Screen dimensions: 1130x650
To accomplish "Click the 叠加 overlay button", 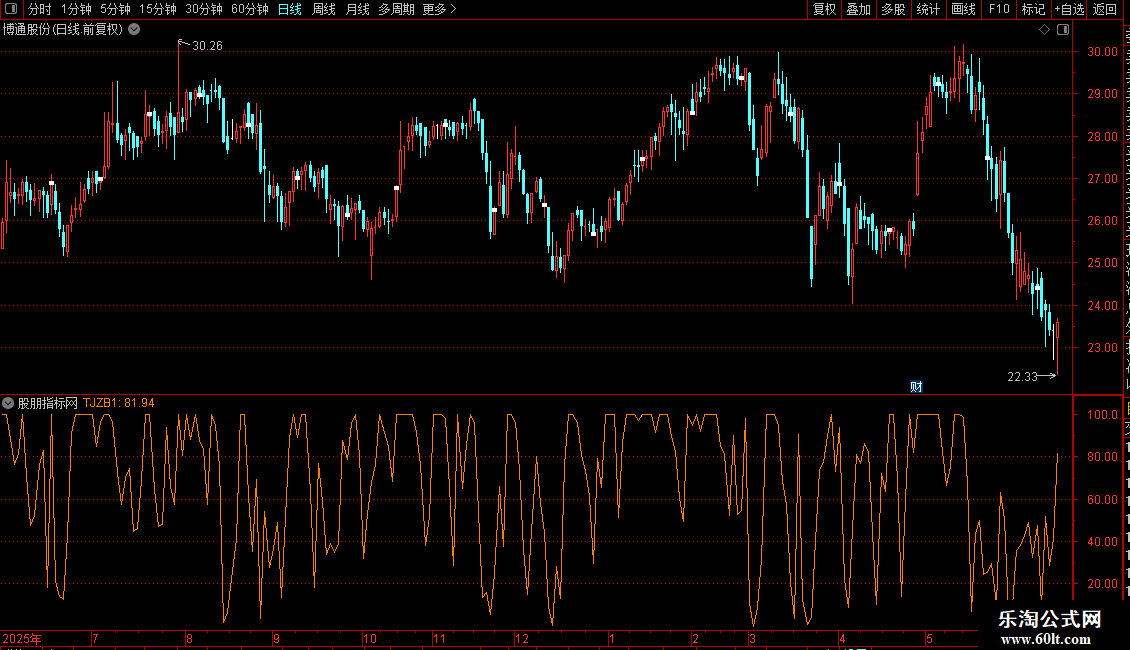I will [x=858, y=9].
